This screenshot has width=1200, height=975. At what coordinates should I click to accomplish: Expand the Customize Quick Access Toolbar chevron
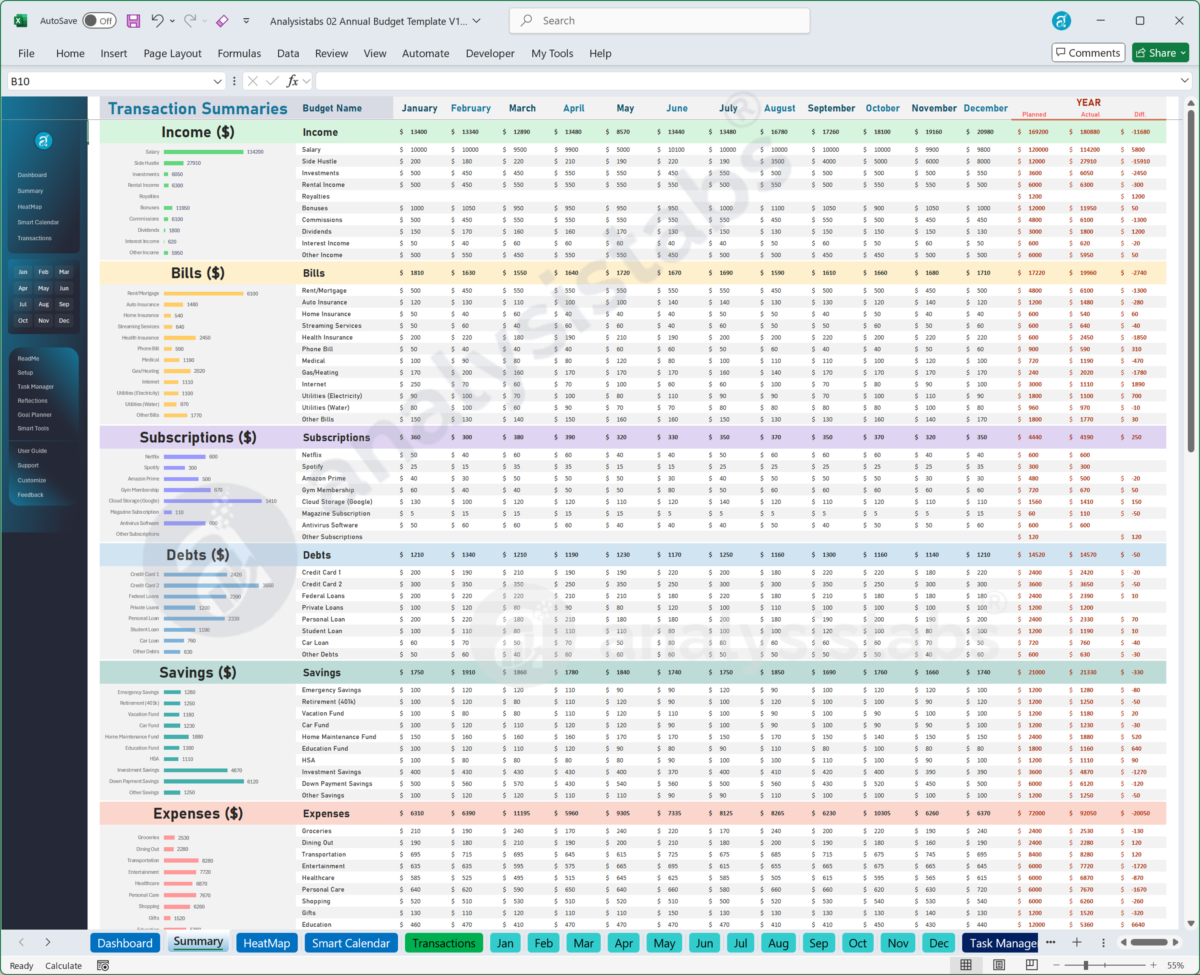point(245,22)
